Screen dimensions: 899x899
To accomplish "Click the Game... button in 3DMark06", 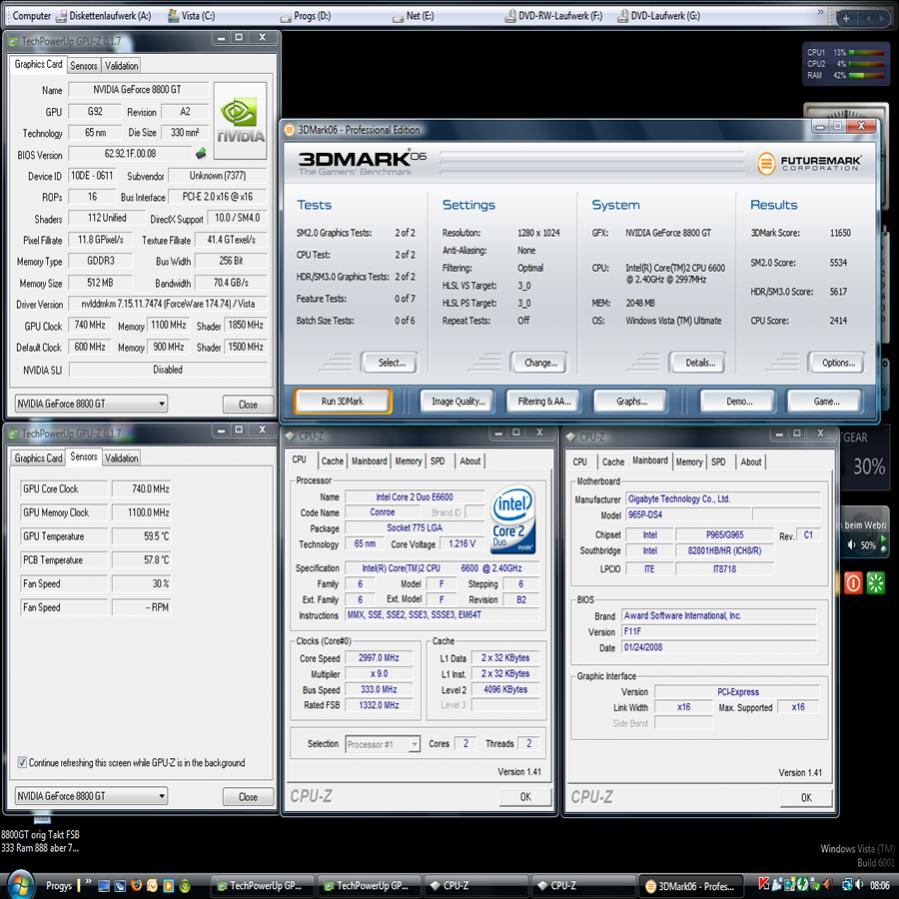I will (x=826, y=401).
